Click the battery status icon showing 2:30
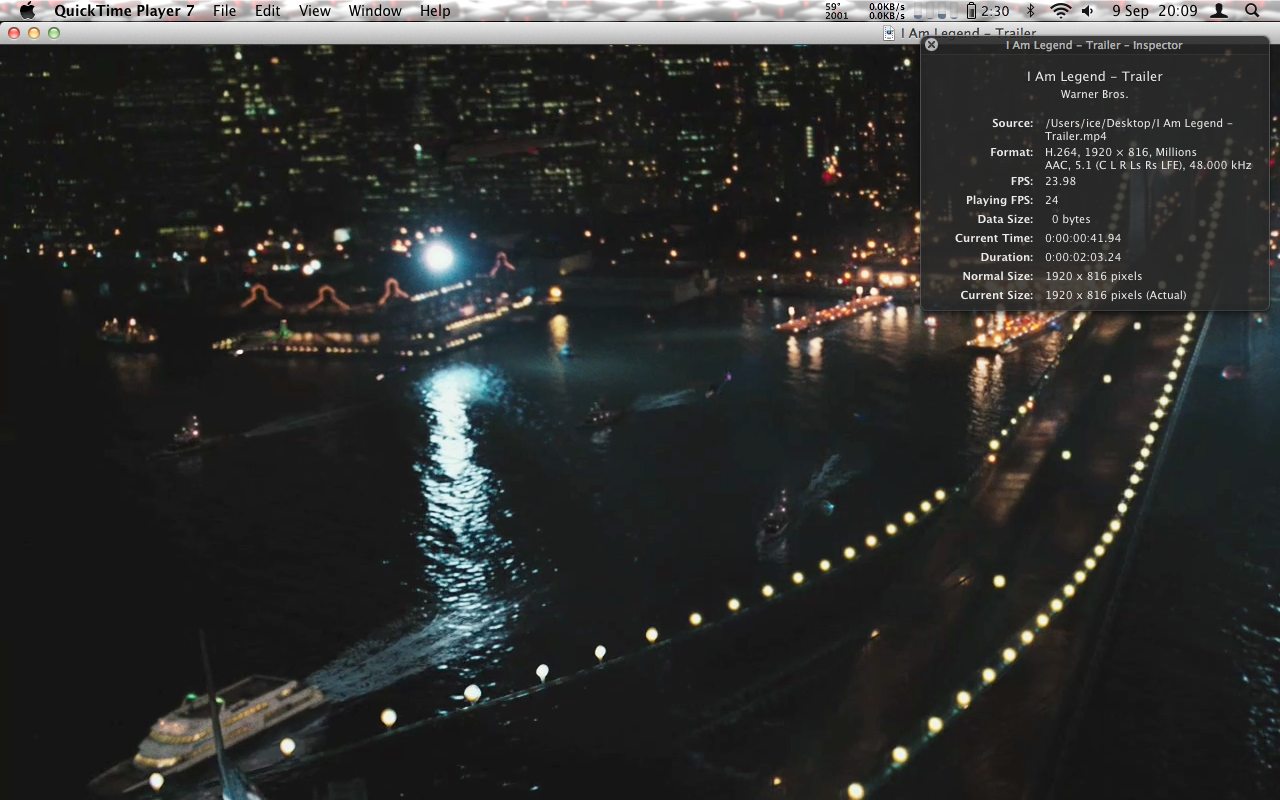Screen dimensions: 1280x800 (x=987, y=11)
